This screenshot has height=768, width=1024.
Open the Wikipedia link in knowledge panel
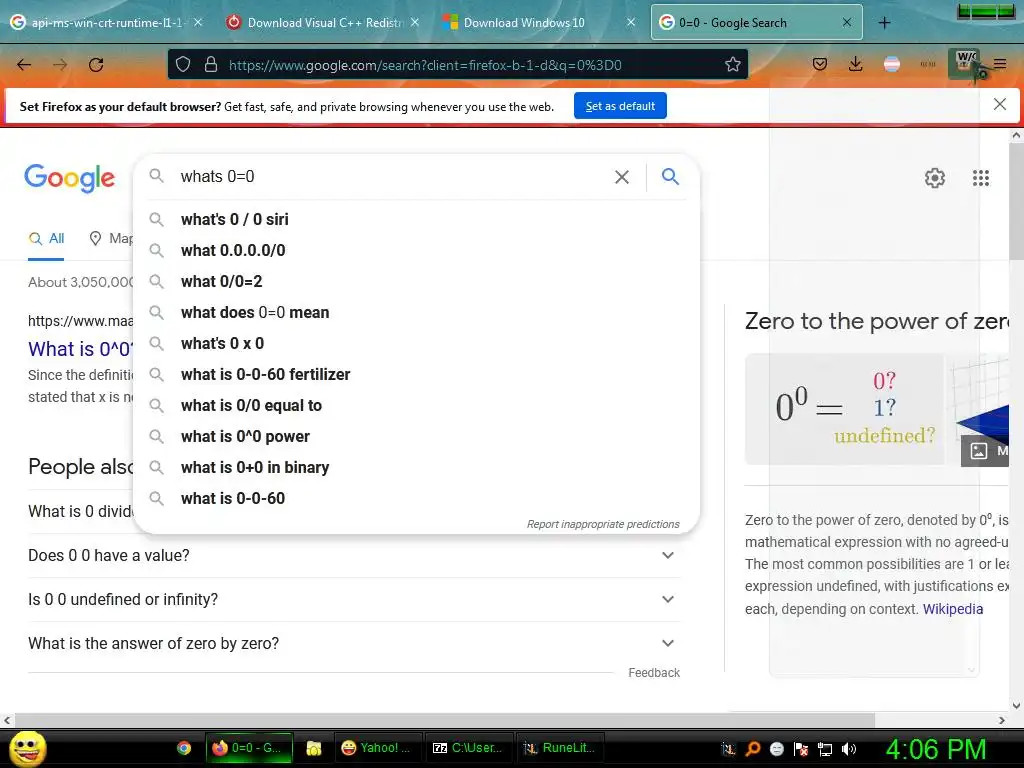pos(953,609)
